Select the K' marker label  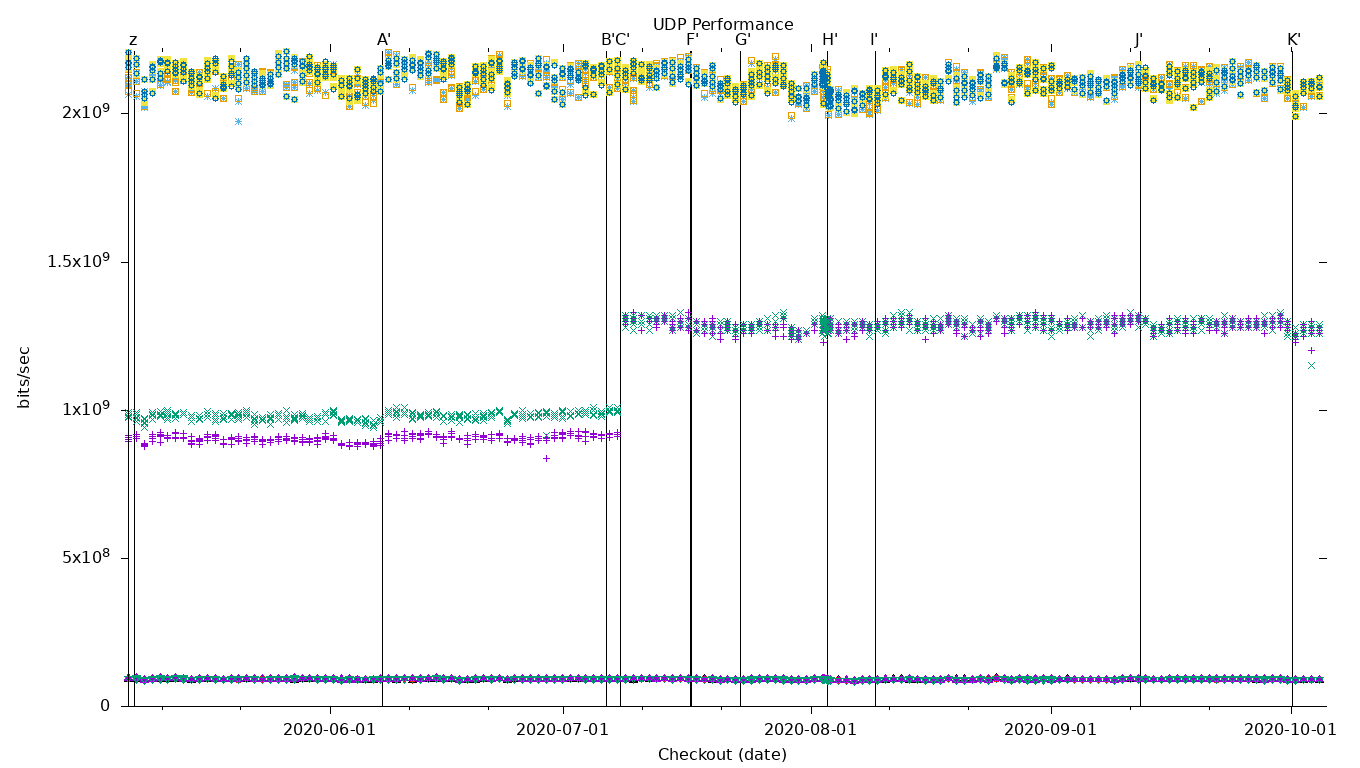[x=1294, y=41]
